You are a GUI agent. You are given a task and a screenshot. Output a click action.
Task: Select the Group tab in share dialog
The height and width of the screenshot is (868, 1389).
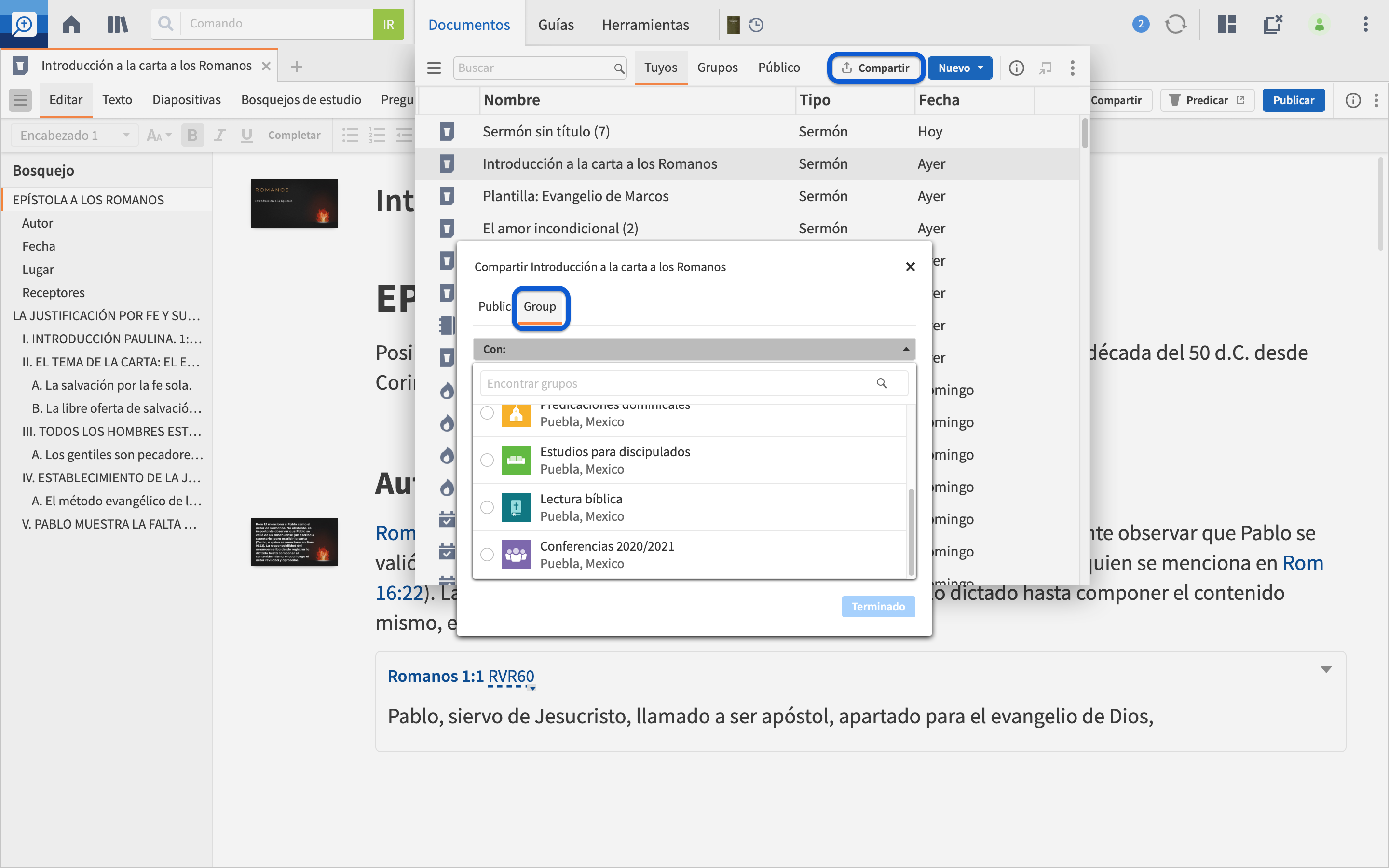pyautogui.click(x=540, y=307)
